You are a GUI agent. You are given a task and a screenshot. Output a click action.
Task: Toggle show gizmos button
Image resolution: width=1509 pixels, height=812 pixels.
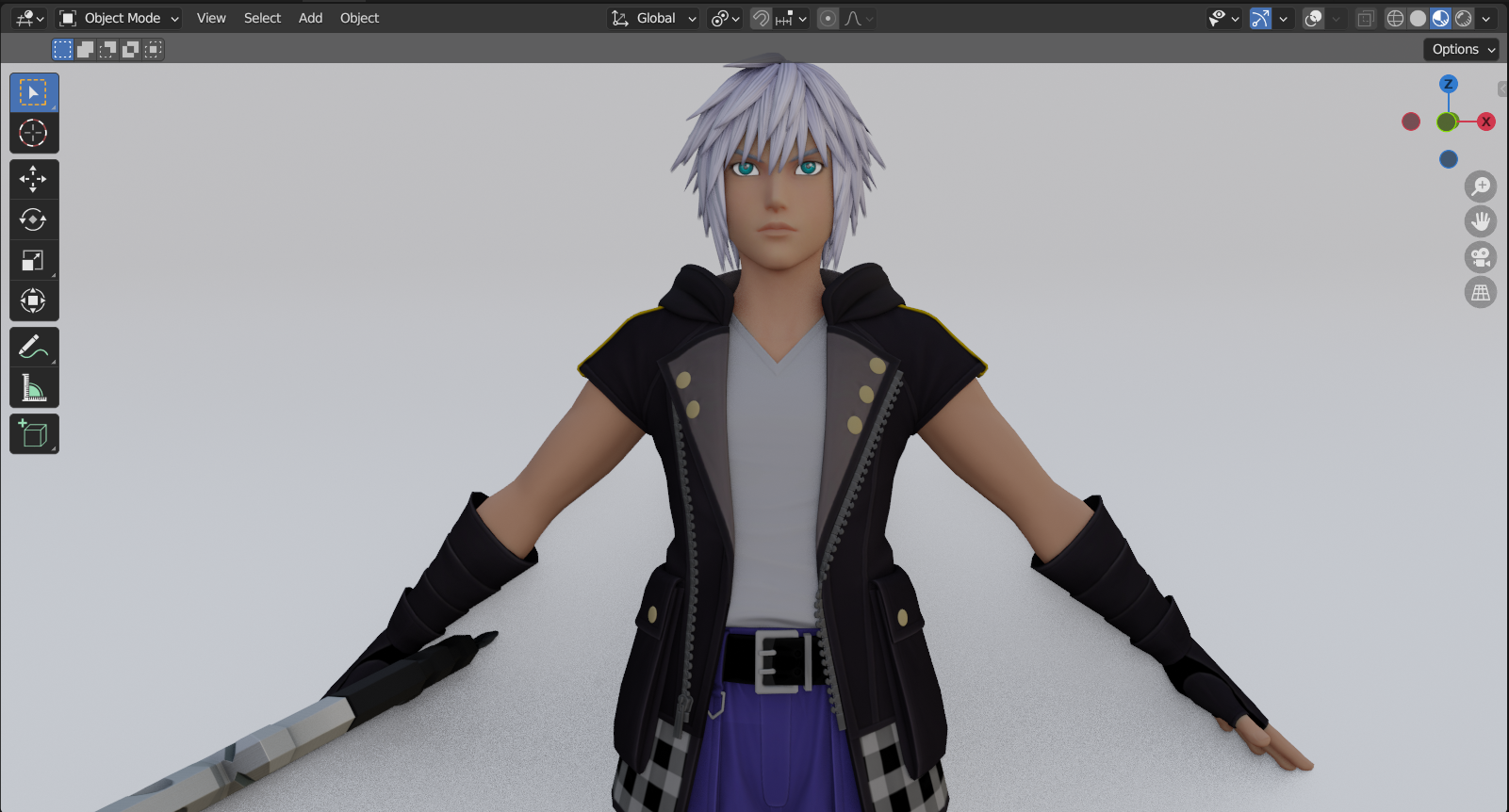pyautogui.click(x=1260, y=18)
